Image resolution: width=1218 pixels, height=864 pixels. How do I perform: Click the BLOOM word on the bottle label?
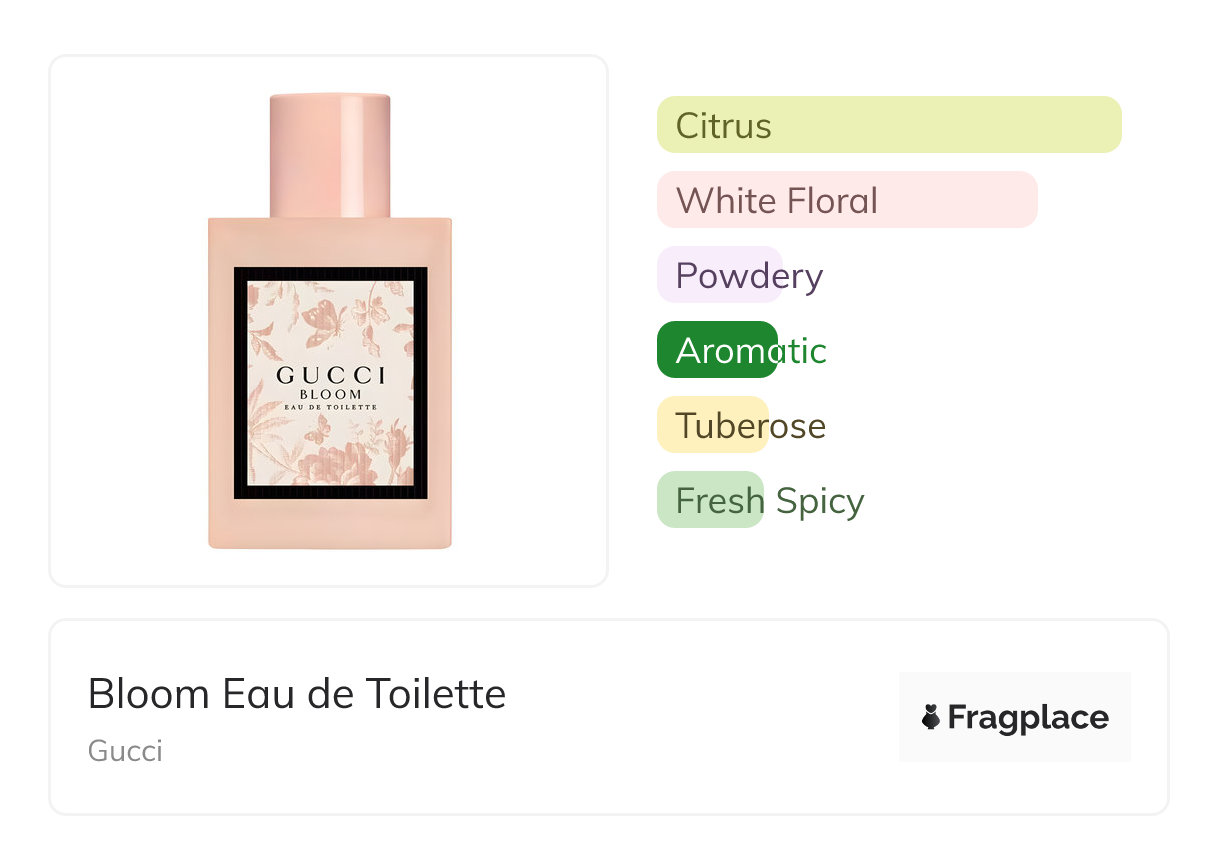330,394
